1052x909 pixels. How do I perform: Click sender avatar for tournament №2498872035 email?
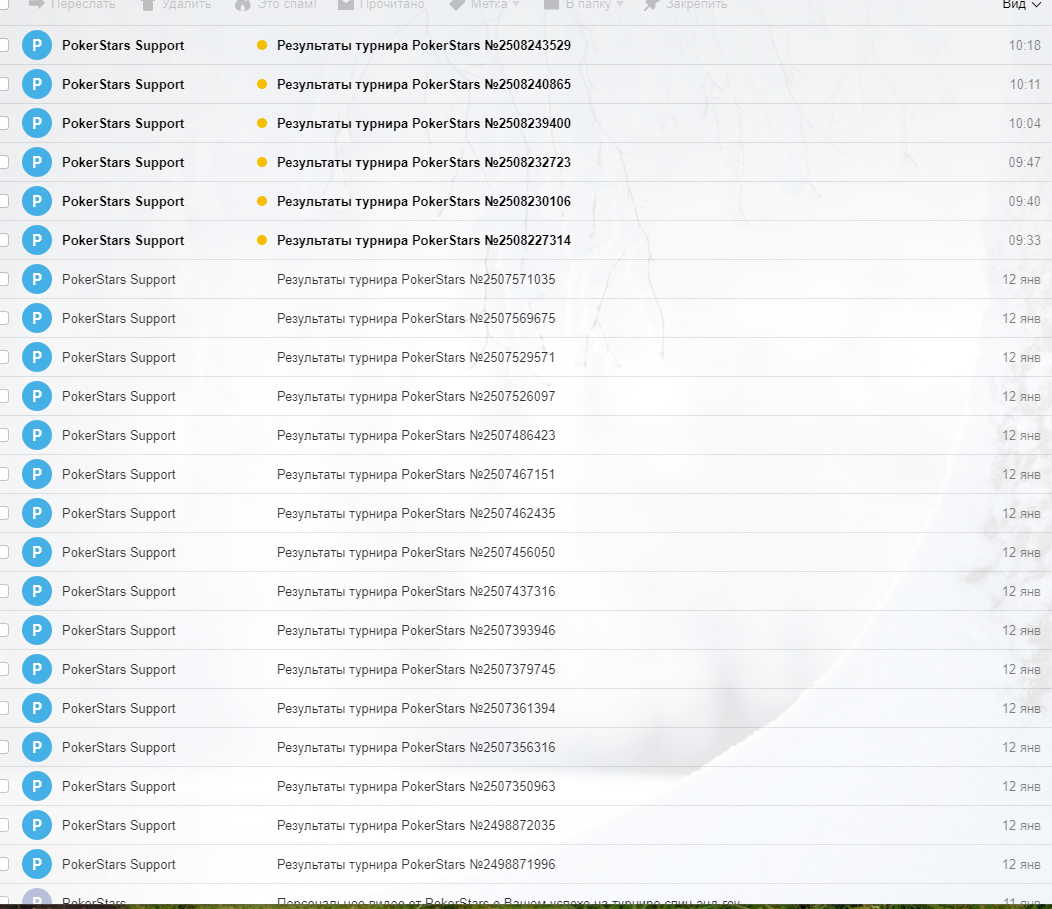tap(37, 825)
